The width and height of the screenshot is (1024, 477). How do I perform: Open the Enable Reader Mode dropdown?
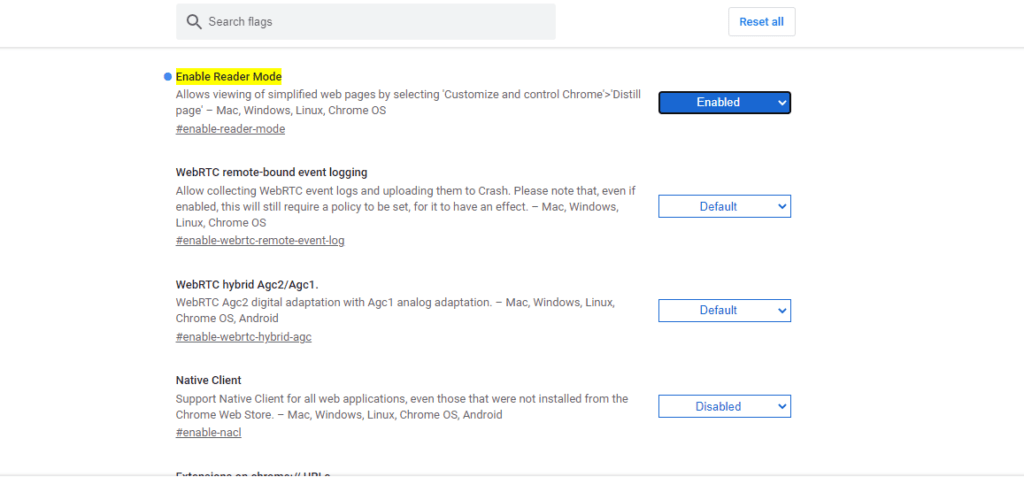coord(724,103)
